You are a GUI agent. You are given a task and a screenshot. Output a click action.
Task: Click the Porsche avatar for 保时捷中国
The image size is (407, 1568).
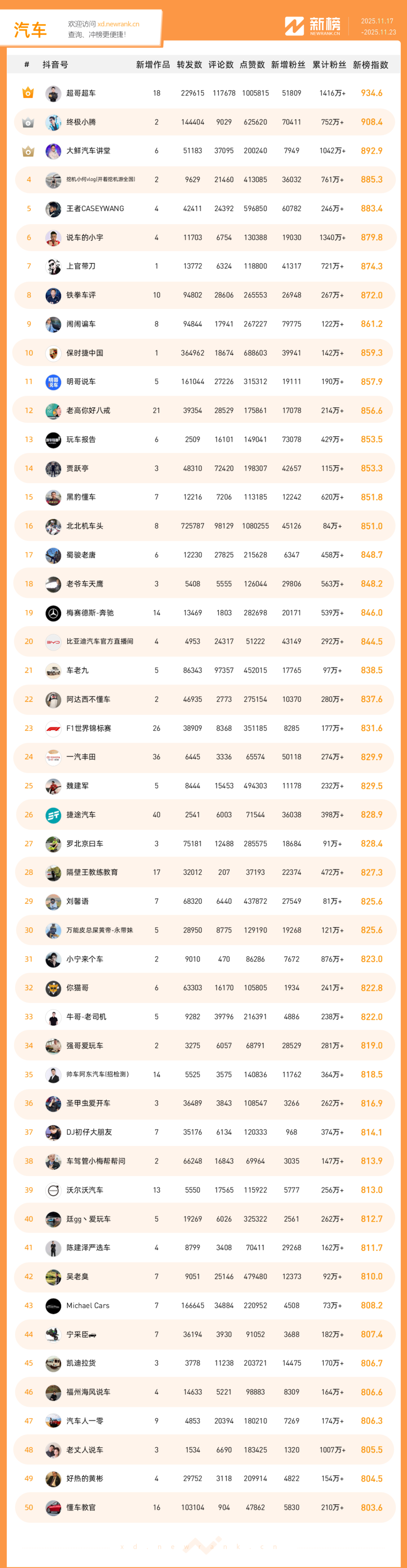click(x=53, y=353)
